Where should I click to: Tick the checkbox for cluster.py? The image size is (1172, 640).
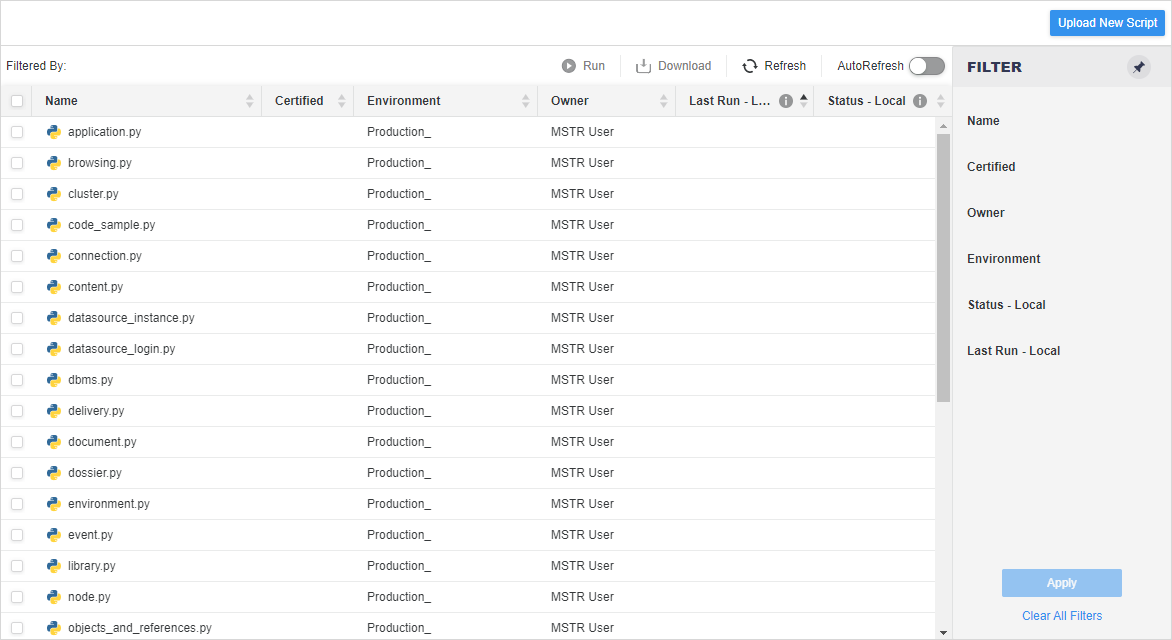coord(17,194)
